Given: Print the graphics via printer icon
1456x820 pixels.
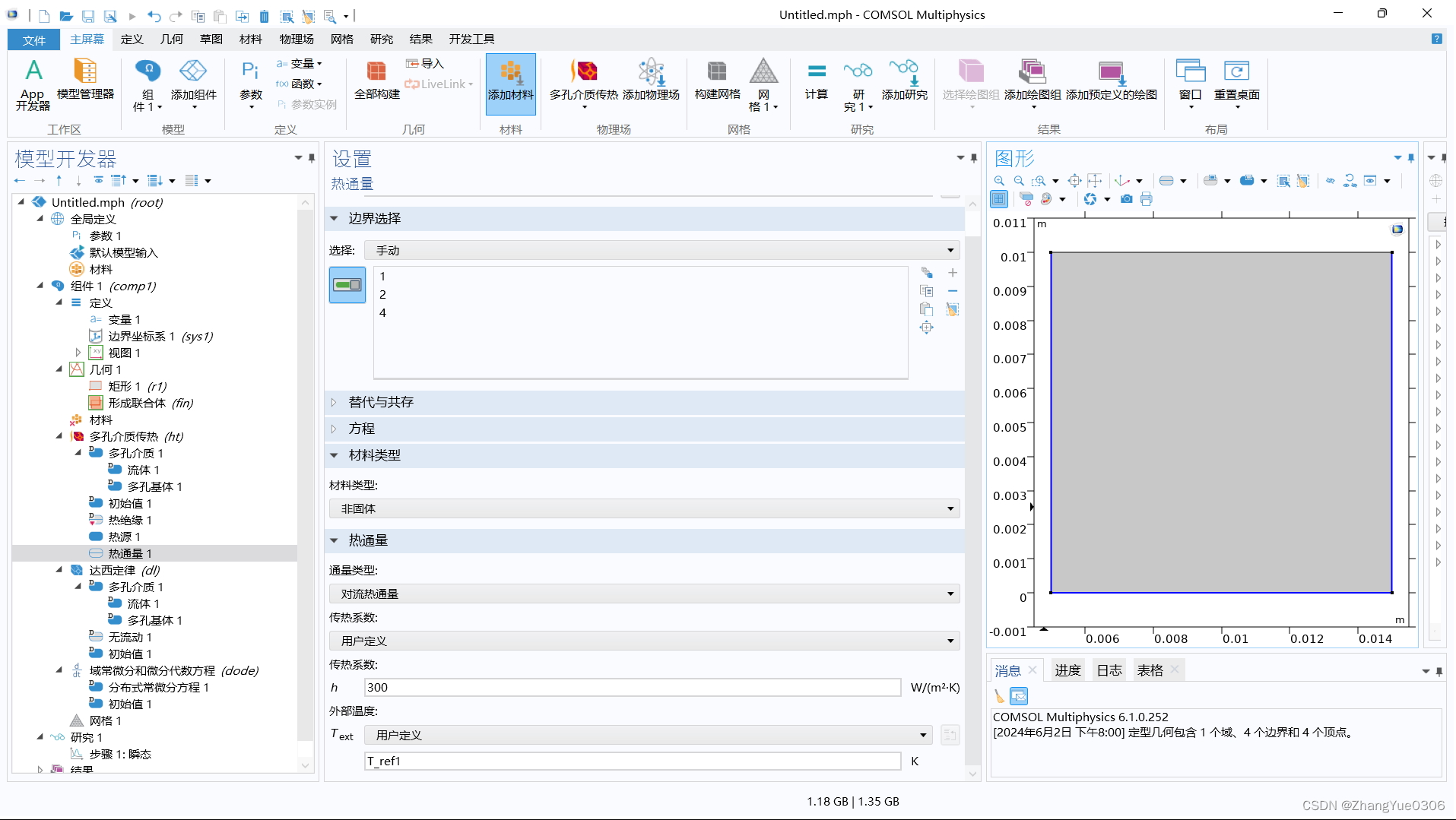Looking at the screenshot, I should click(1147, 199).
